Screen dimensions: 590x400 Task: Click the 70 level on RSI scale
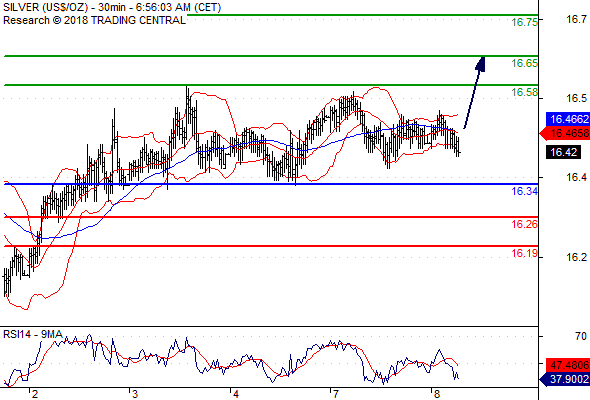[x=581, y=336]
